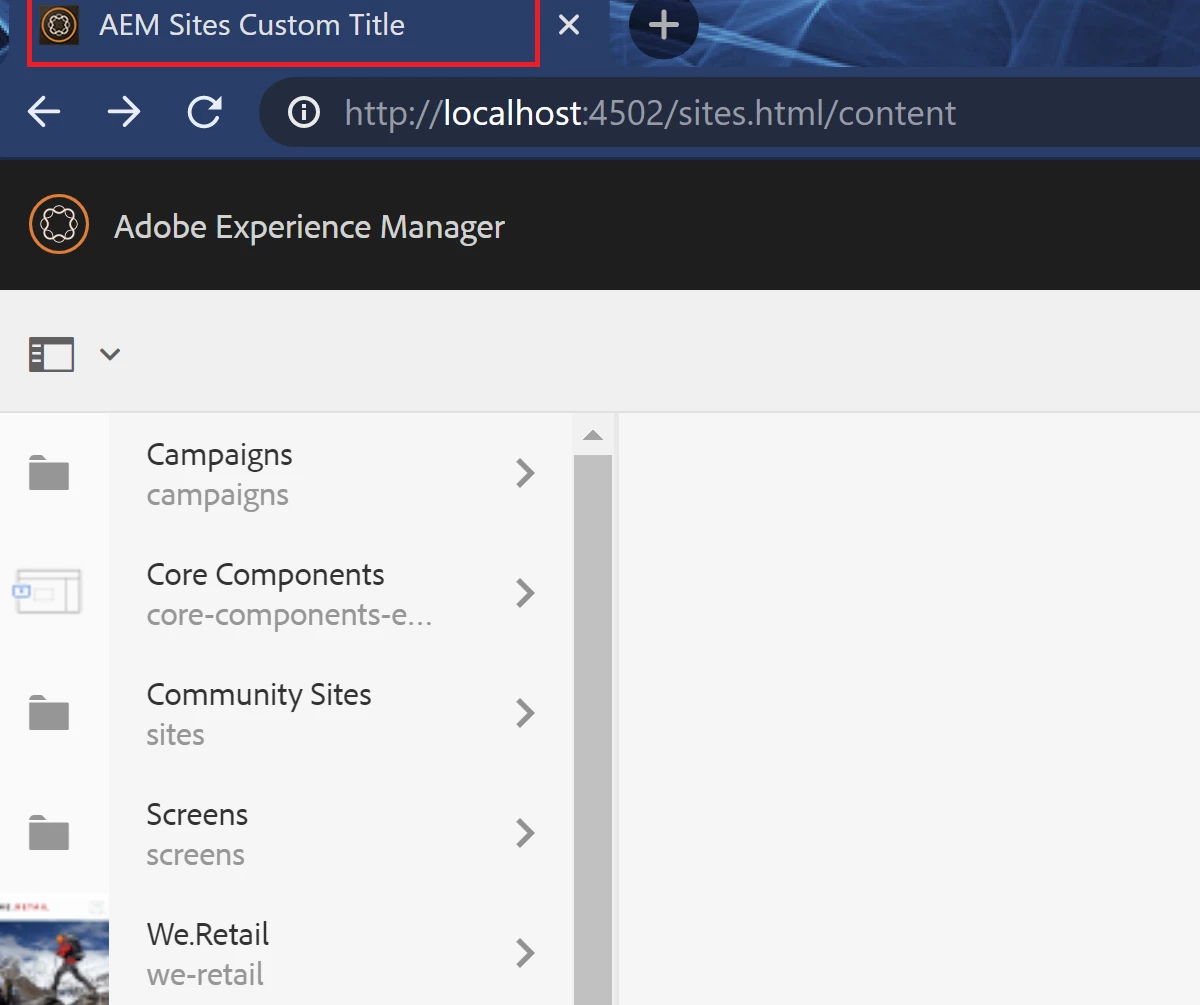Go forward with browser forward arrow

[124, 113]
